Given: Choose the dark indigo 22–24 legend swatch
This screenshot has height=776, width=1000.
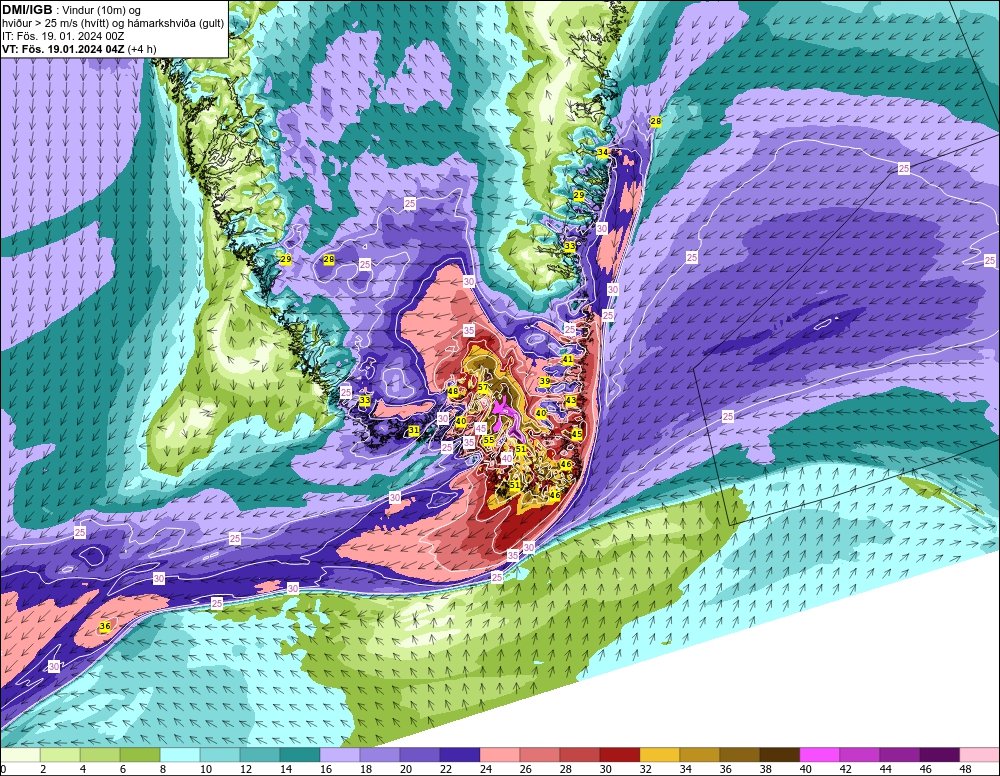Looking at the screenshot, I should point(460,755).
